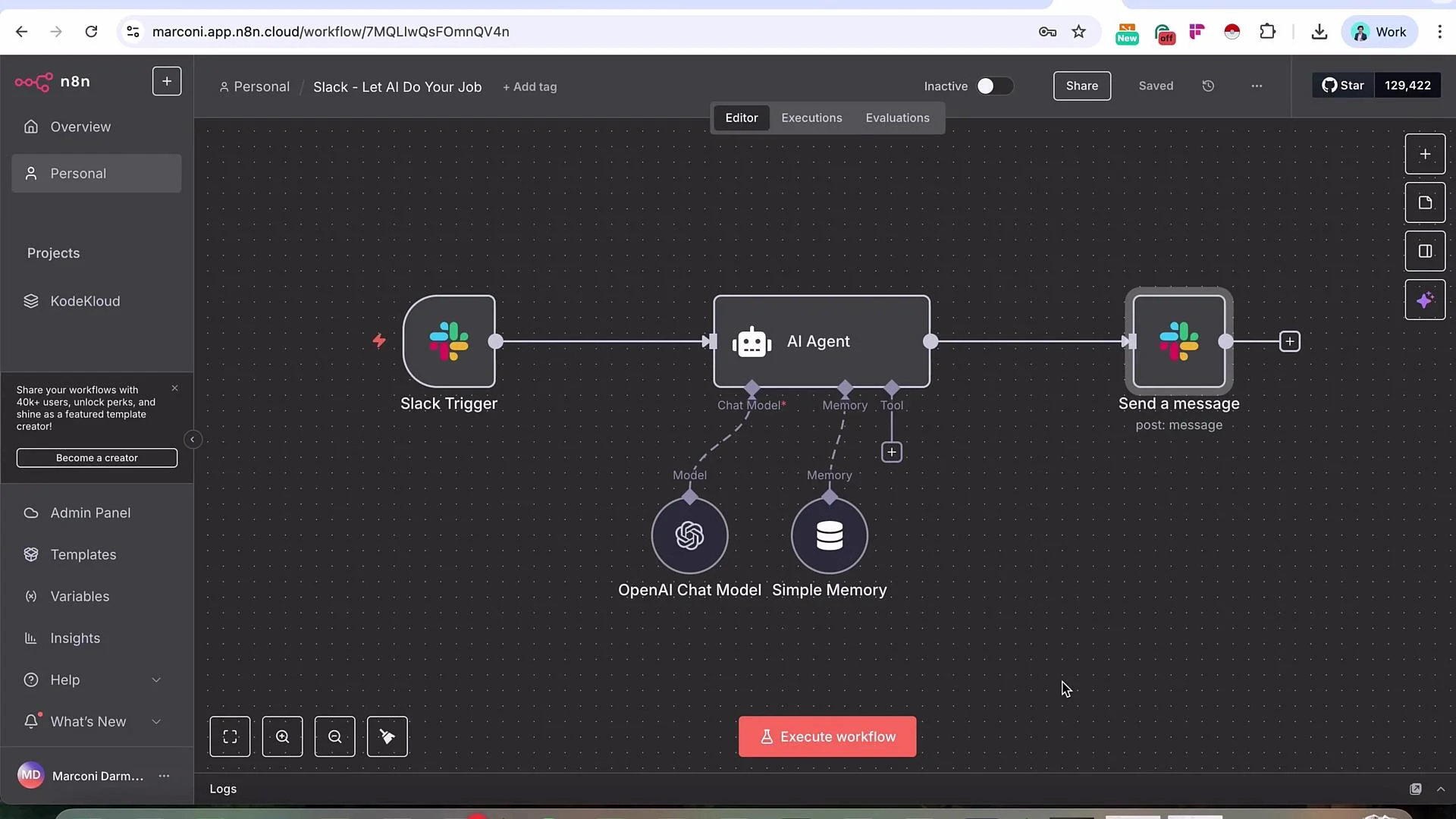Click the add node plus button on canvas toolbar
The height and width of the screenshot is (819, 1456).
1425,154
